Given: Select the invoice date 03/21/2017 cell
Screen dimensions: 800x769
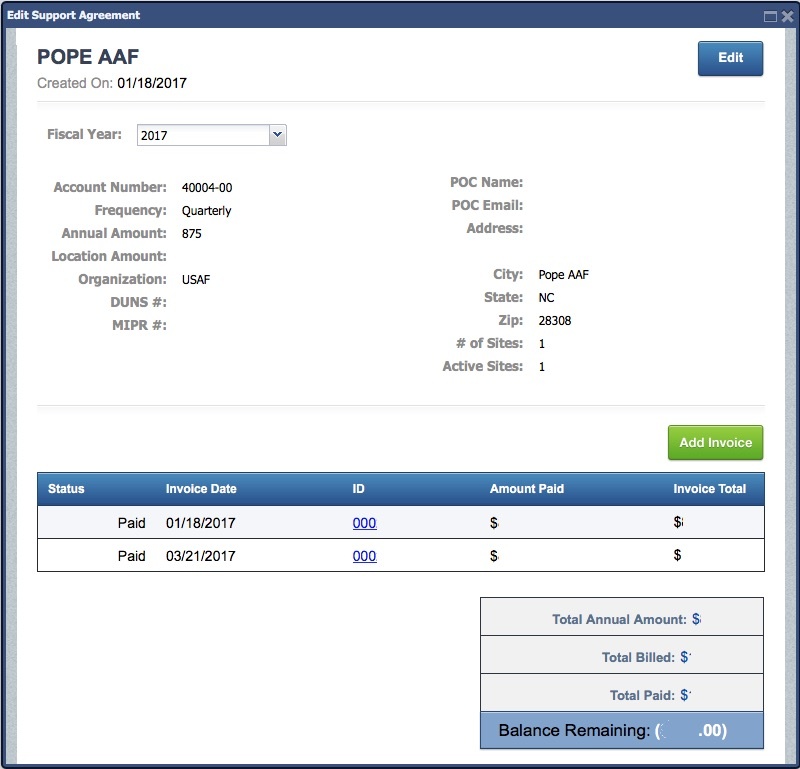Looking at the screenshot, I should tap(200, 556).
